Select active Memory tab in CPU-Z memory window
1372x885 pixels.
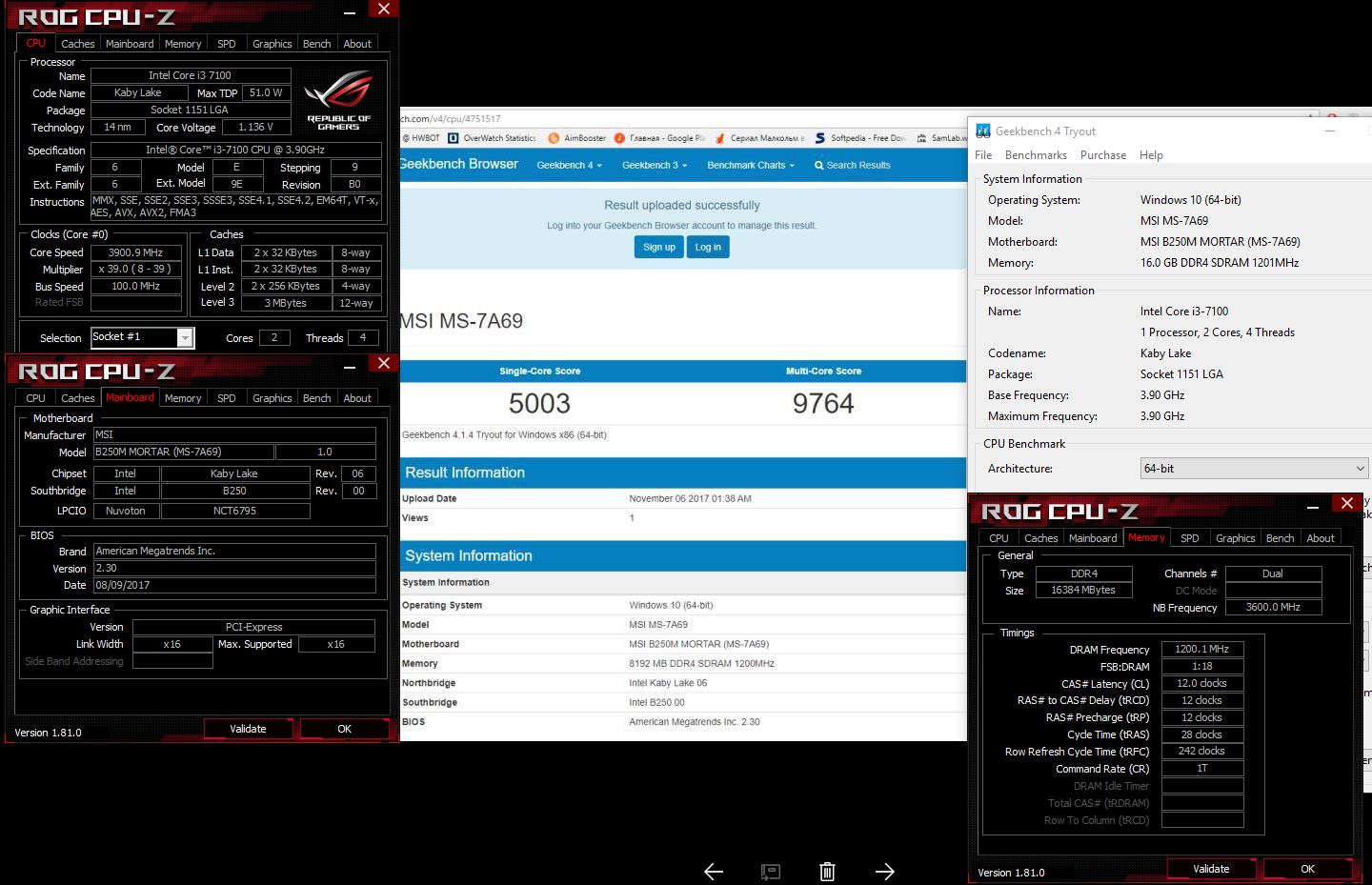click(1146, 538)
